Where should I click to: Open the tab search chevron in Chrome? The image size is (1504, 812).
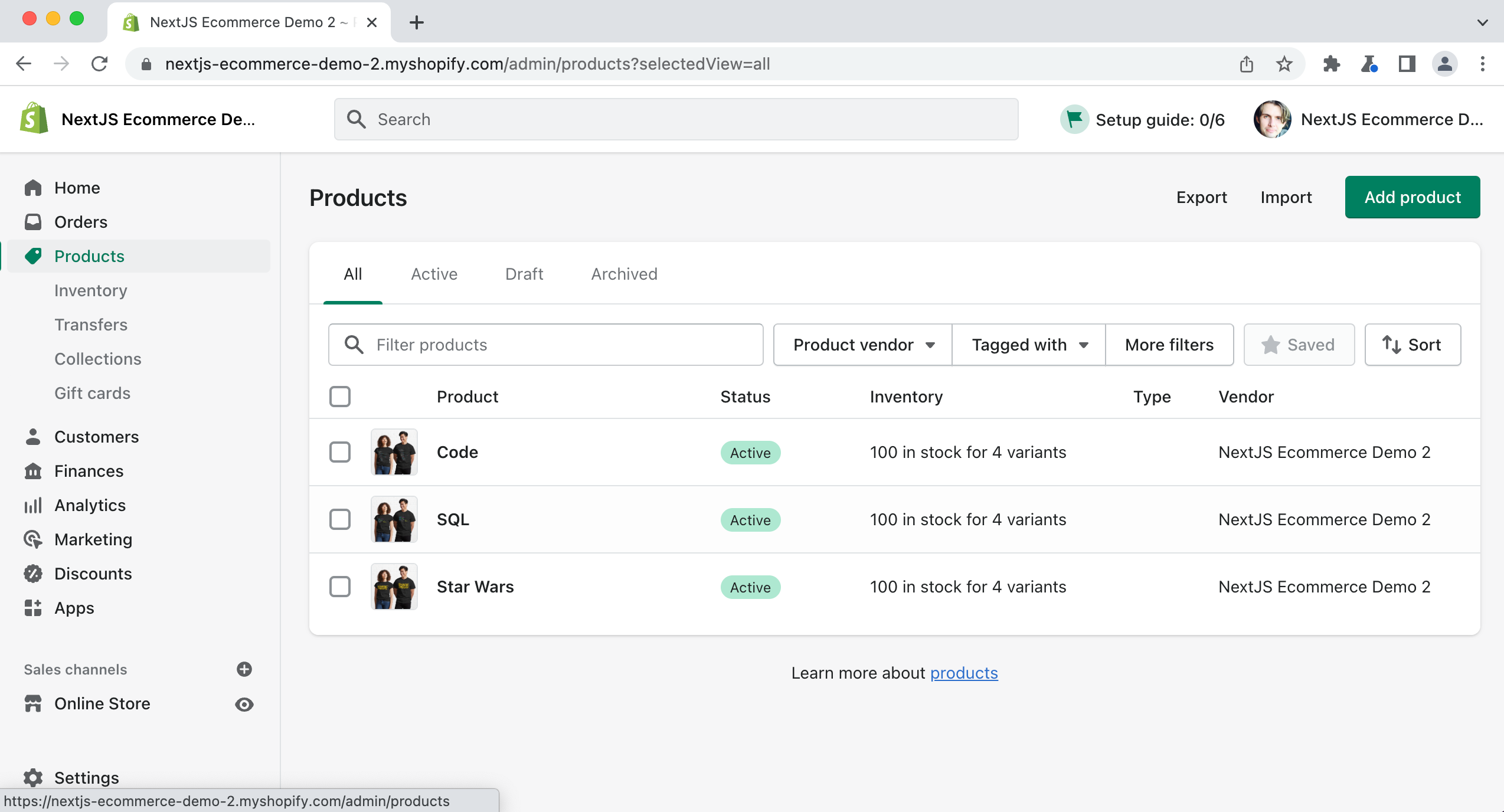click(x=1482, y=22)
